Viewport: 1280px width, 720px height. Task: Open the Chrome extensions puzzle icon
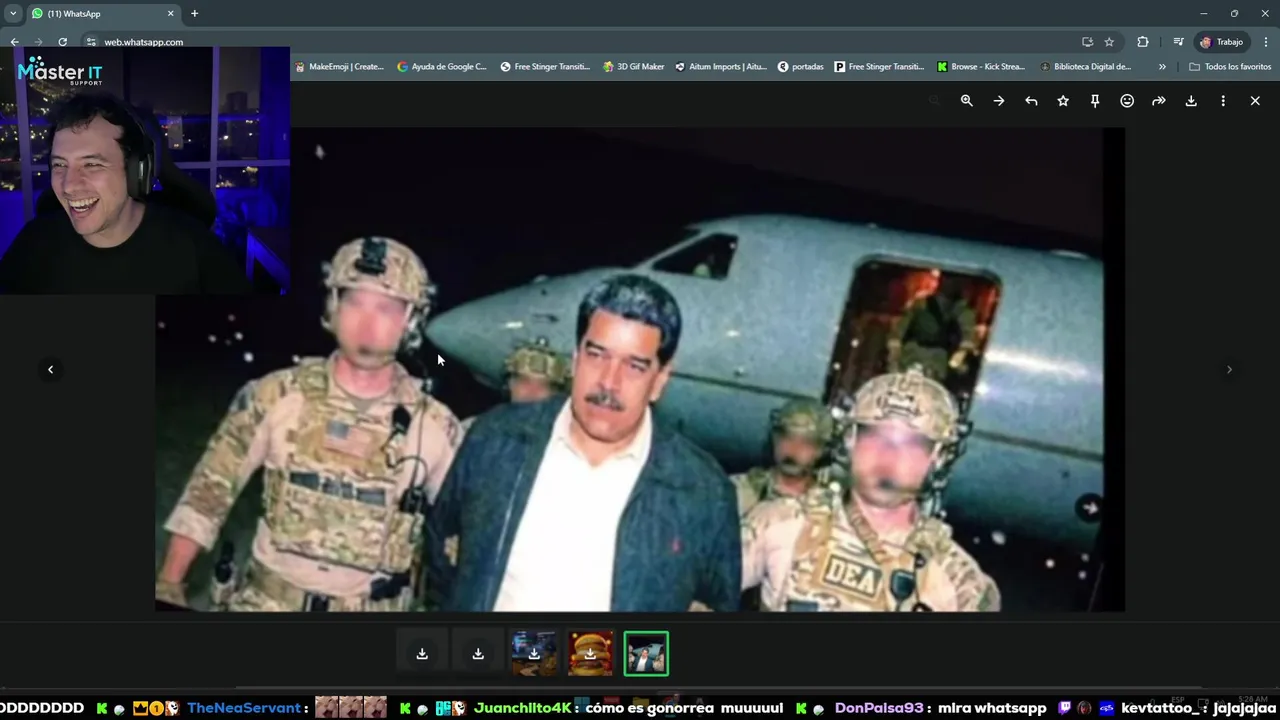[x=1143, y=42]
